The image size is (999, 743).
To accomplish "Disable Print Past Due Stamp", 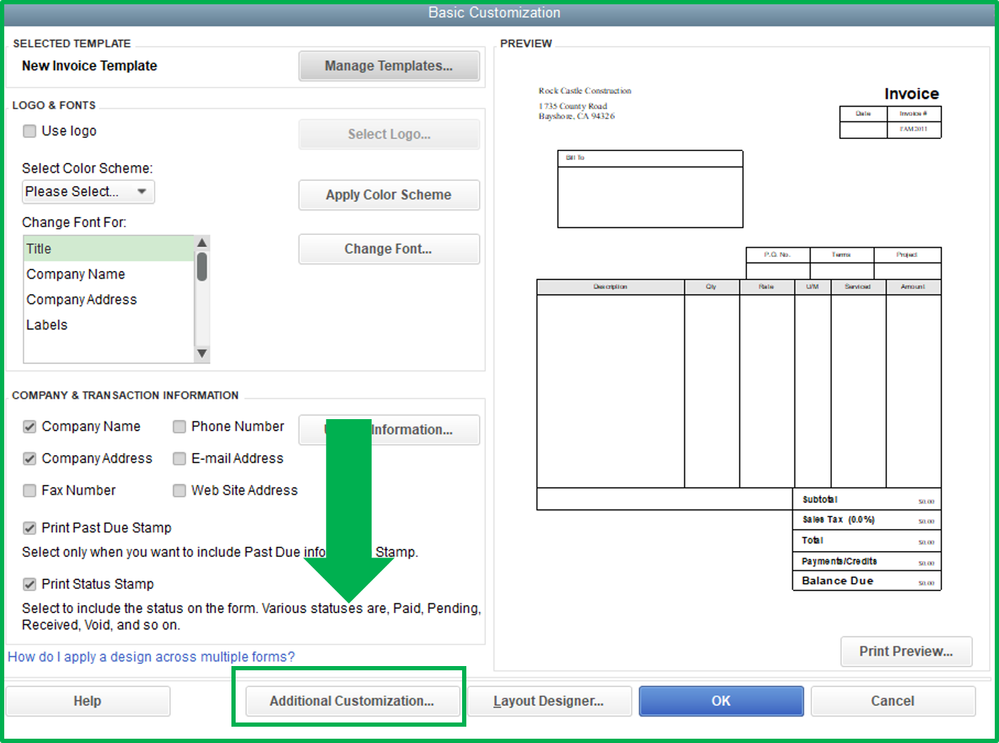I will pyautogui.click(x=29, y=528).
